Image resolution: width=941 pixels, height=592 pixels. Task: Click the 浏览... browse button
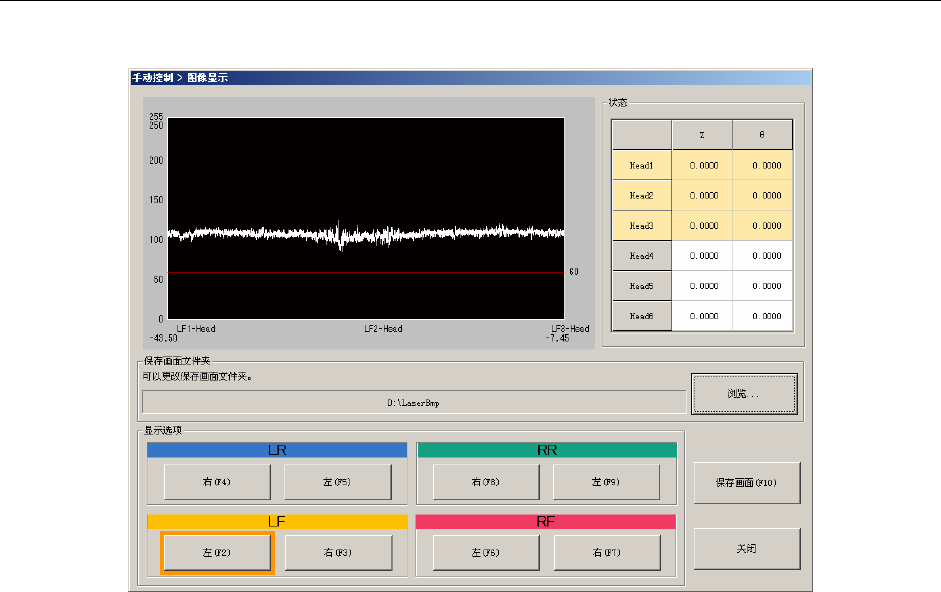[743, 394]
